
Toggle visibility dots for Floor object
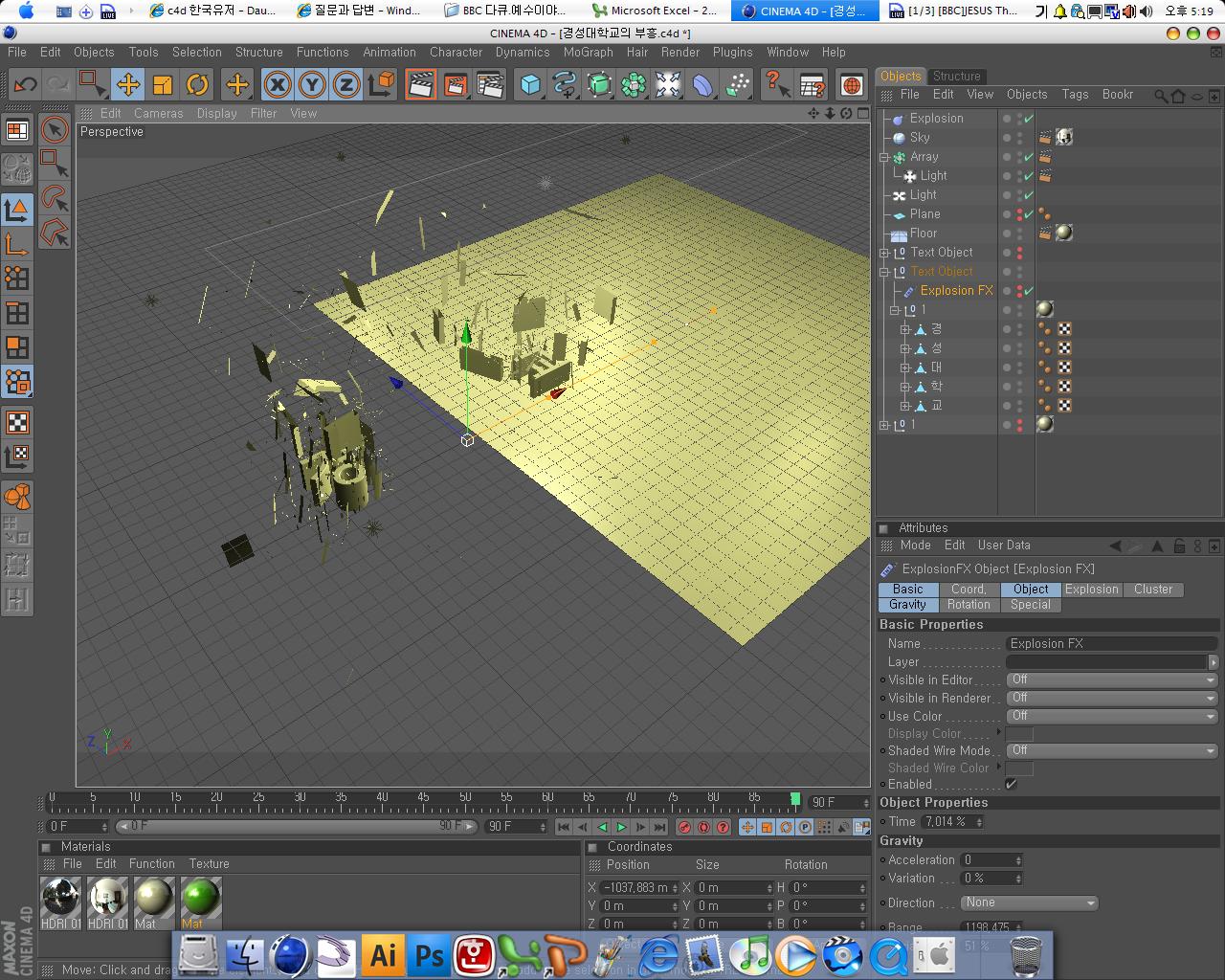[1019, 234]
